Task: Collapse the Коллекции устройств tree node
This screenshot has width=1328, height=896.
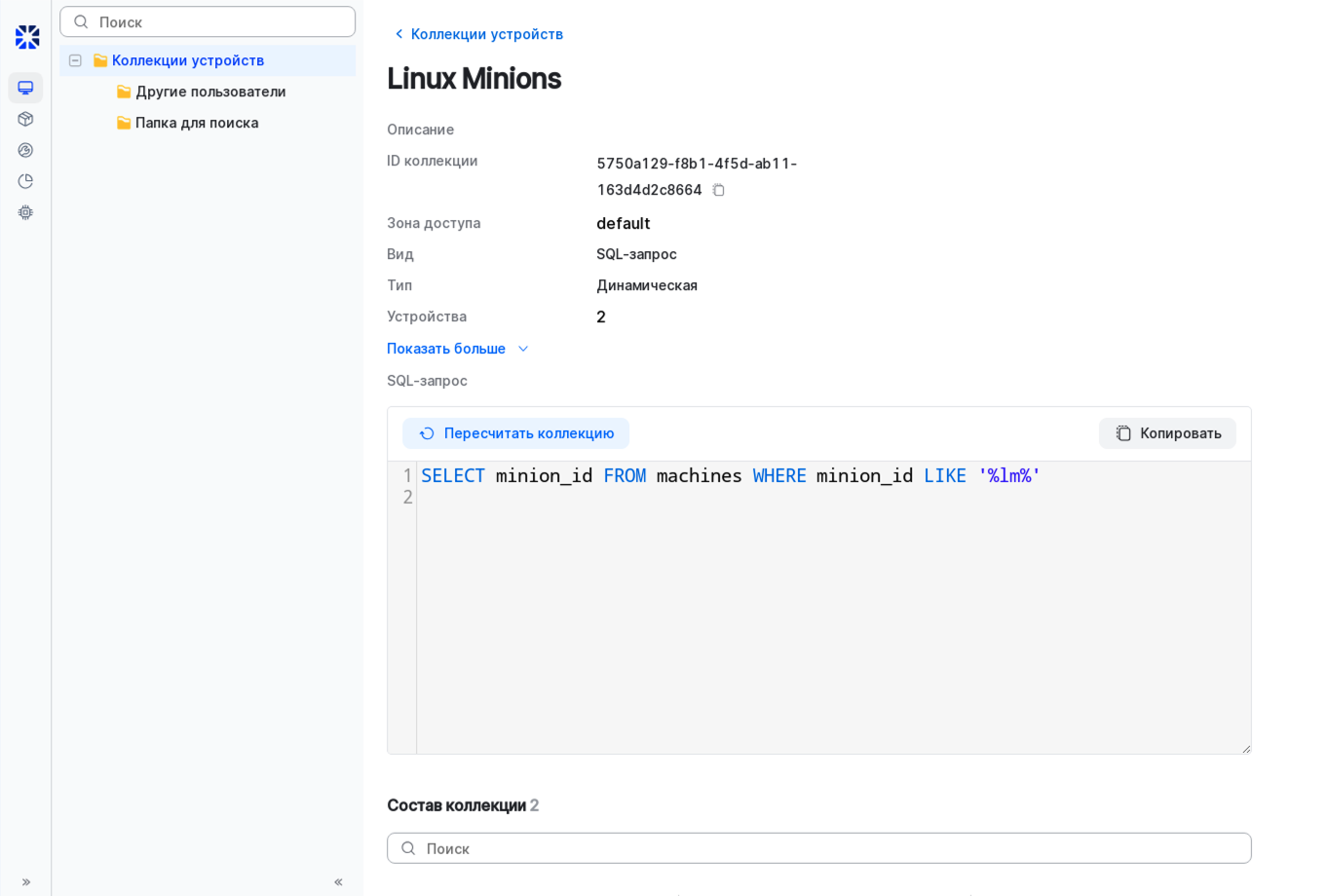Action: pyautogui.click(x=75, y=60)
